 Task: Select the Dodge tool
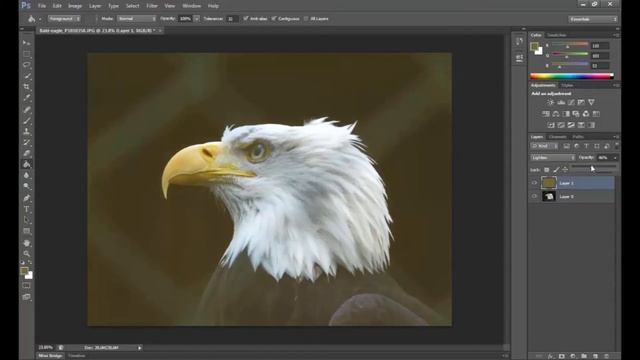(x=27, y=187)
